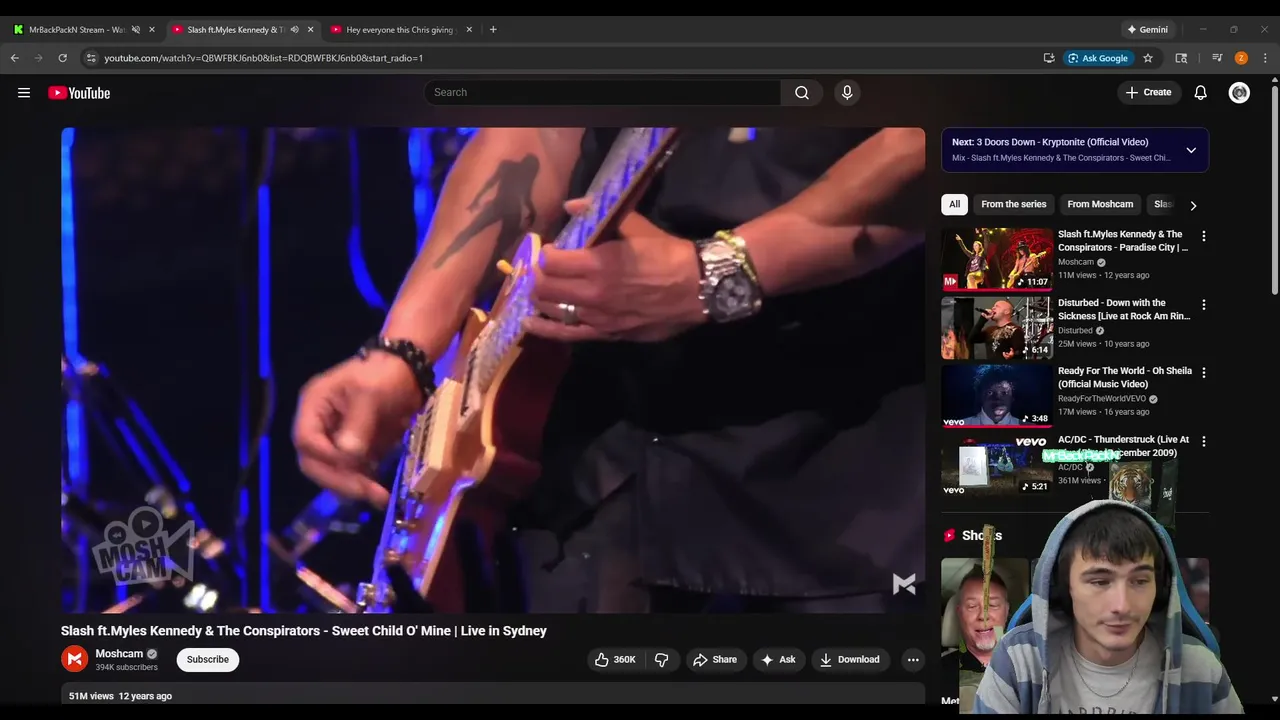Click the Create button
The width and height of the screenshot is (1280, 720).
tap(1148, 92)
